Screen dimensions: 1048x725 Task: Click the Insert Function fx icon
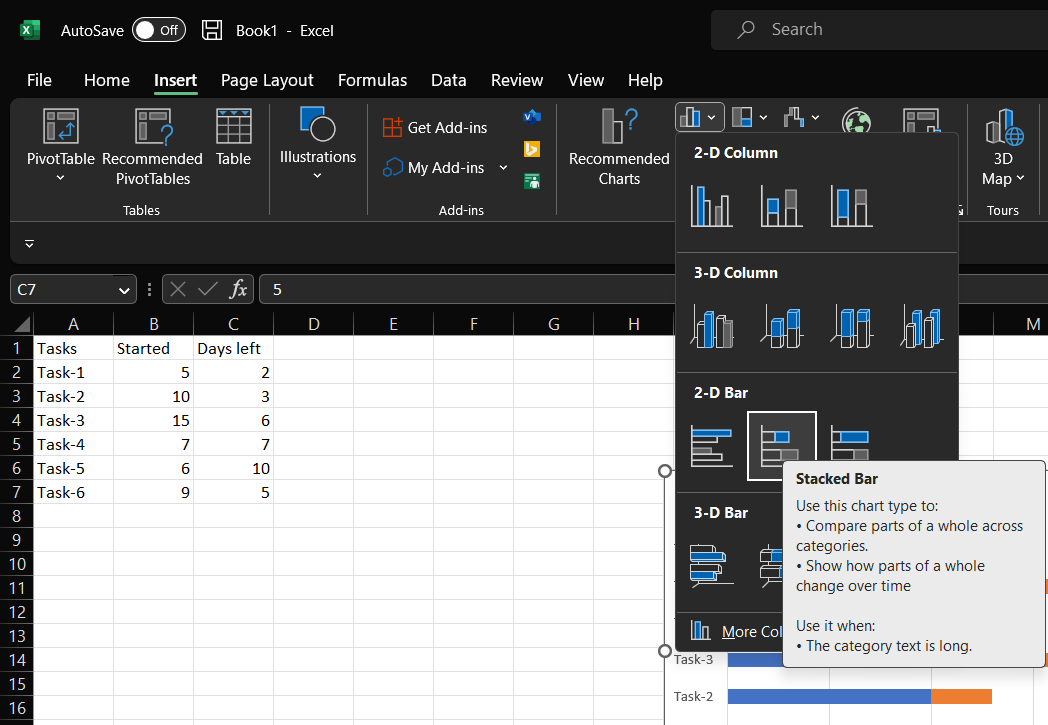(x=238, y=289)
